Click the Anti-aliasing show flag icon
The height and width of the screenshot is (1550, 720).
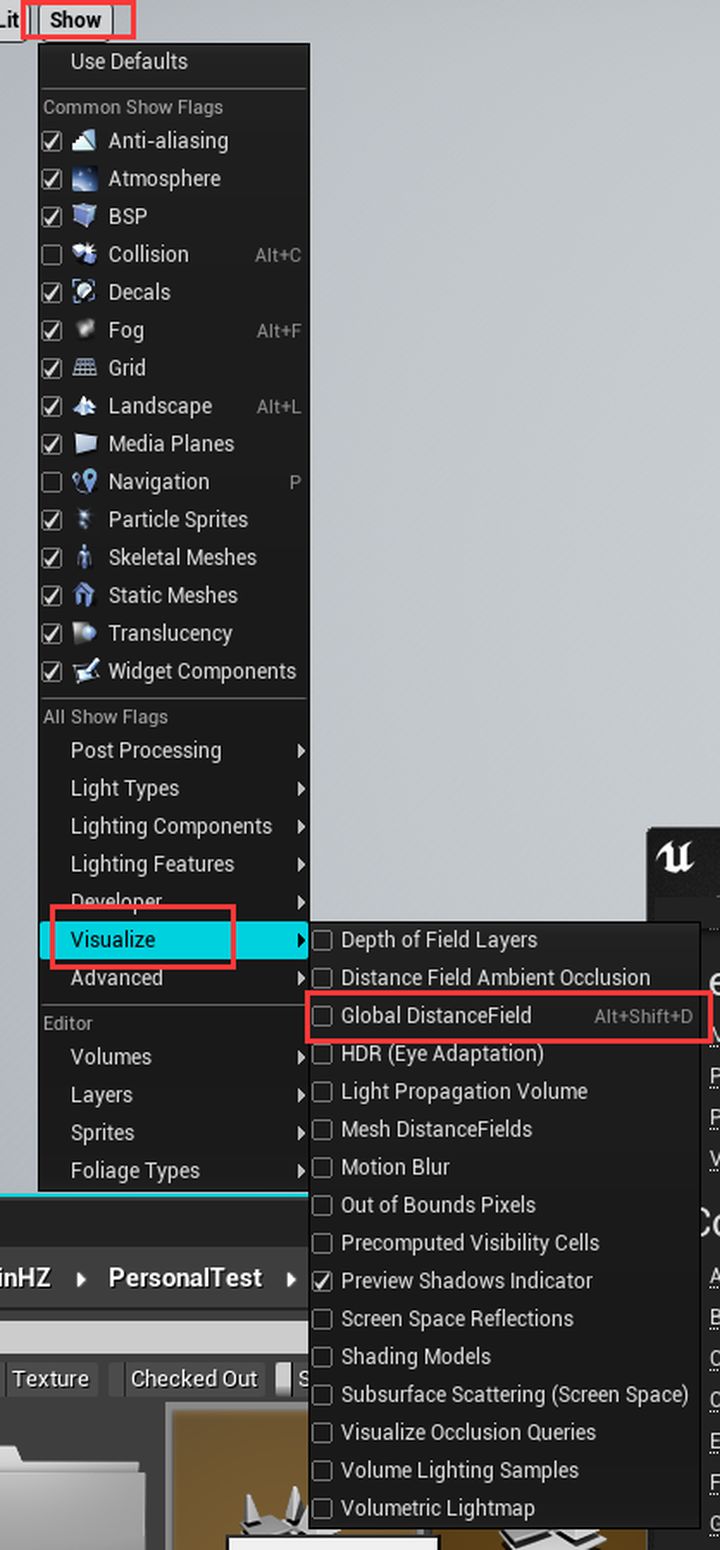coord(85,141)
